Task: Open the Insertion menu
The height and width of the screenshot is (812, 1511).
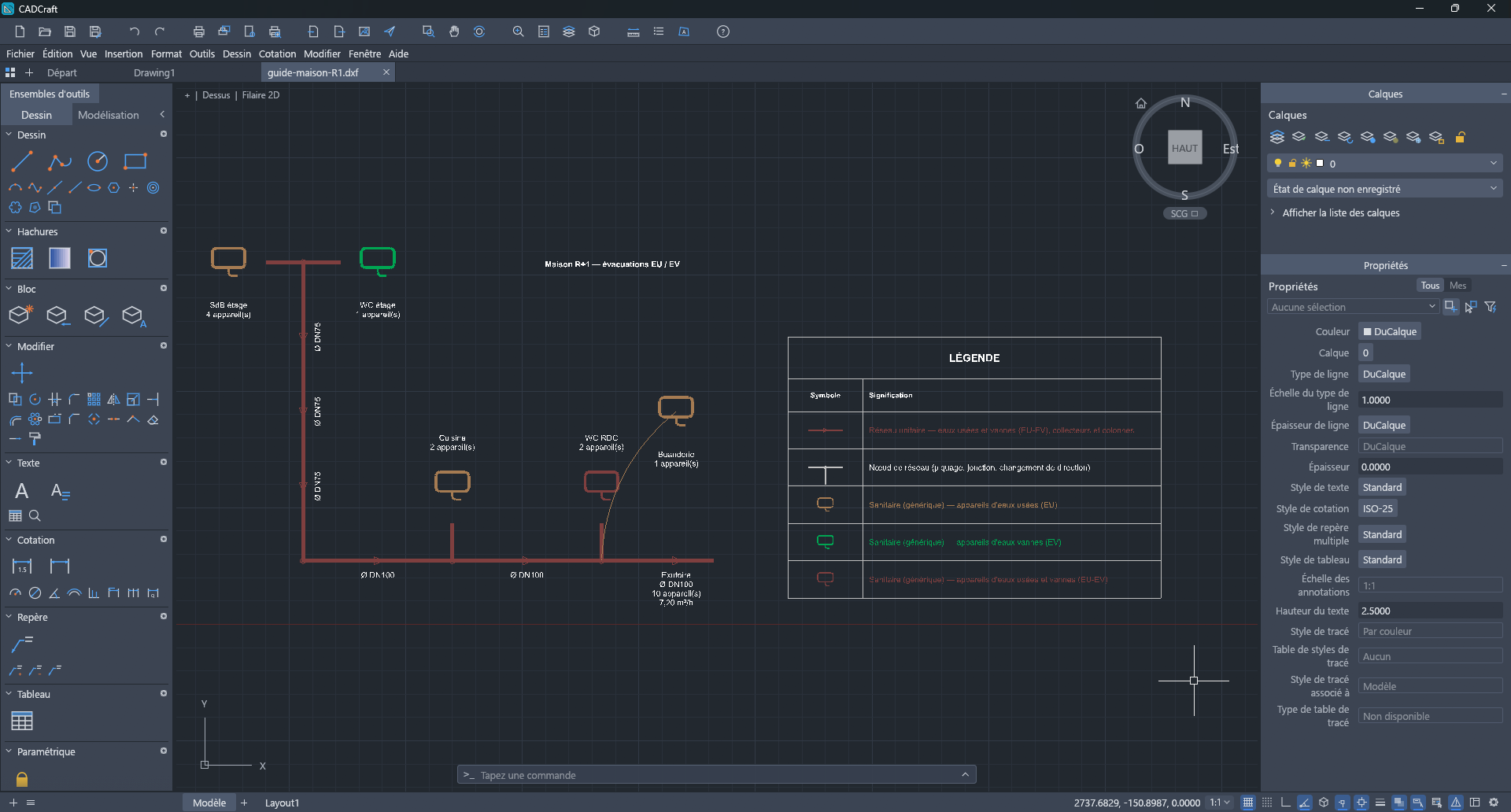Action: click(x=124, y=54)
